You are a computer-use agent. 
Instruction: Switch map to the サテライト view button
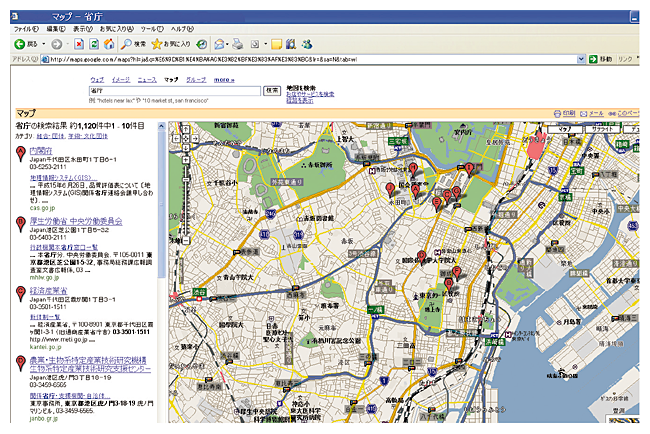[602, 129]
